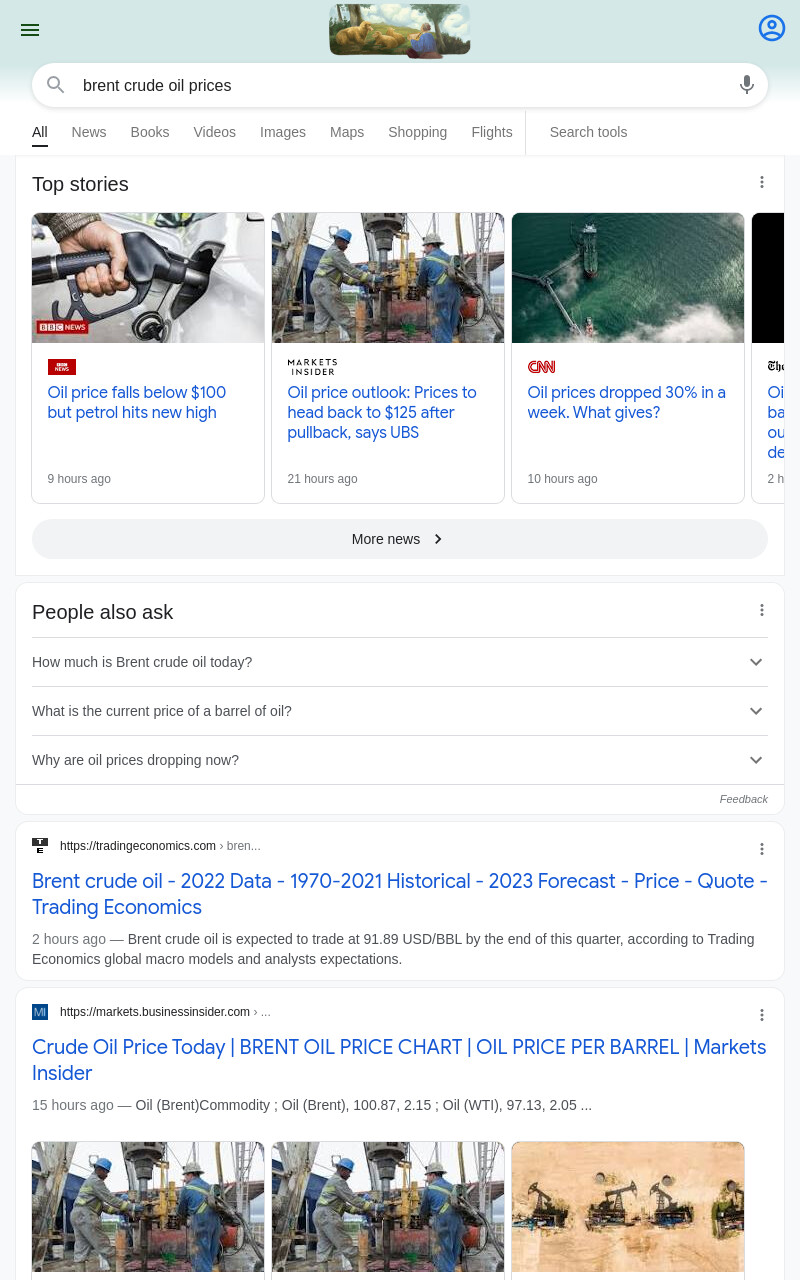800x1280 pixels.
Task: Open the Google doodle image
Action: click(x=400, y=31)
